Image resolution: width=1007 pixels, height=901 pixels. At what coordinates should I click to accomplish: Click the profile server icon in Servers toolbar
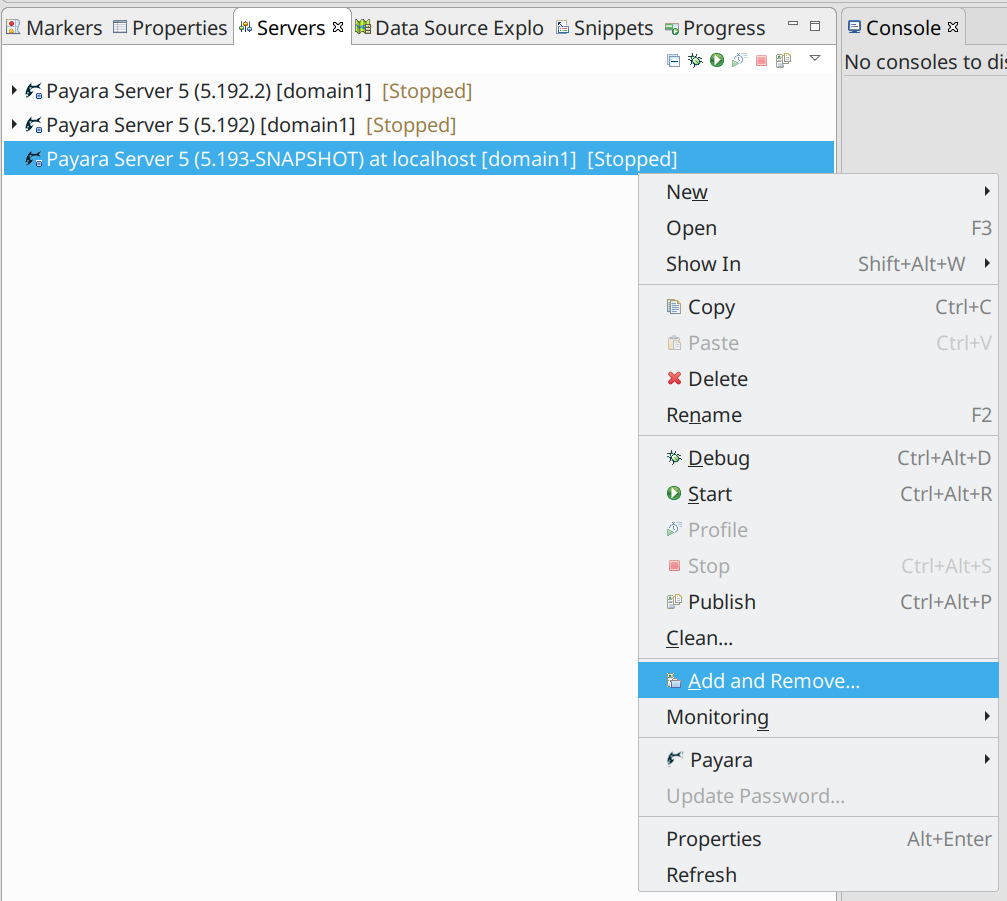coord(739,60)
